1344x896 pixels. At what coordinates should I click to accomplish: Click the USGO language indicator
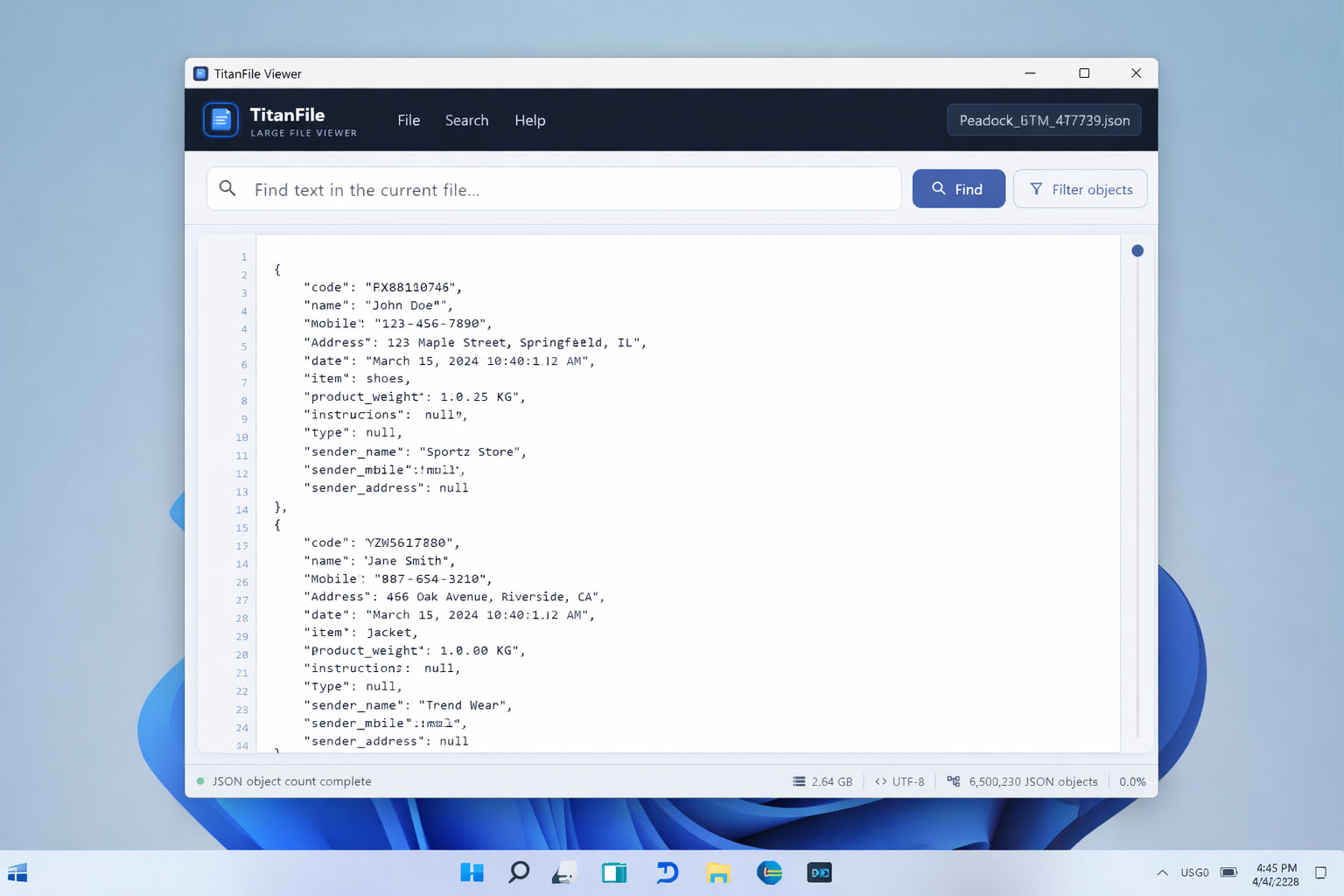(x=1194, y=872)
